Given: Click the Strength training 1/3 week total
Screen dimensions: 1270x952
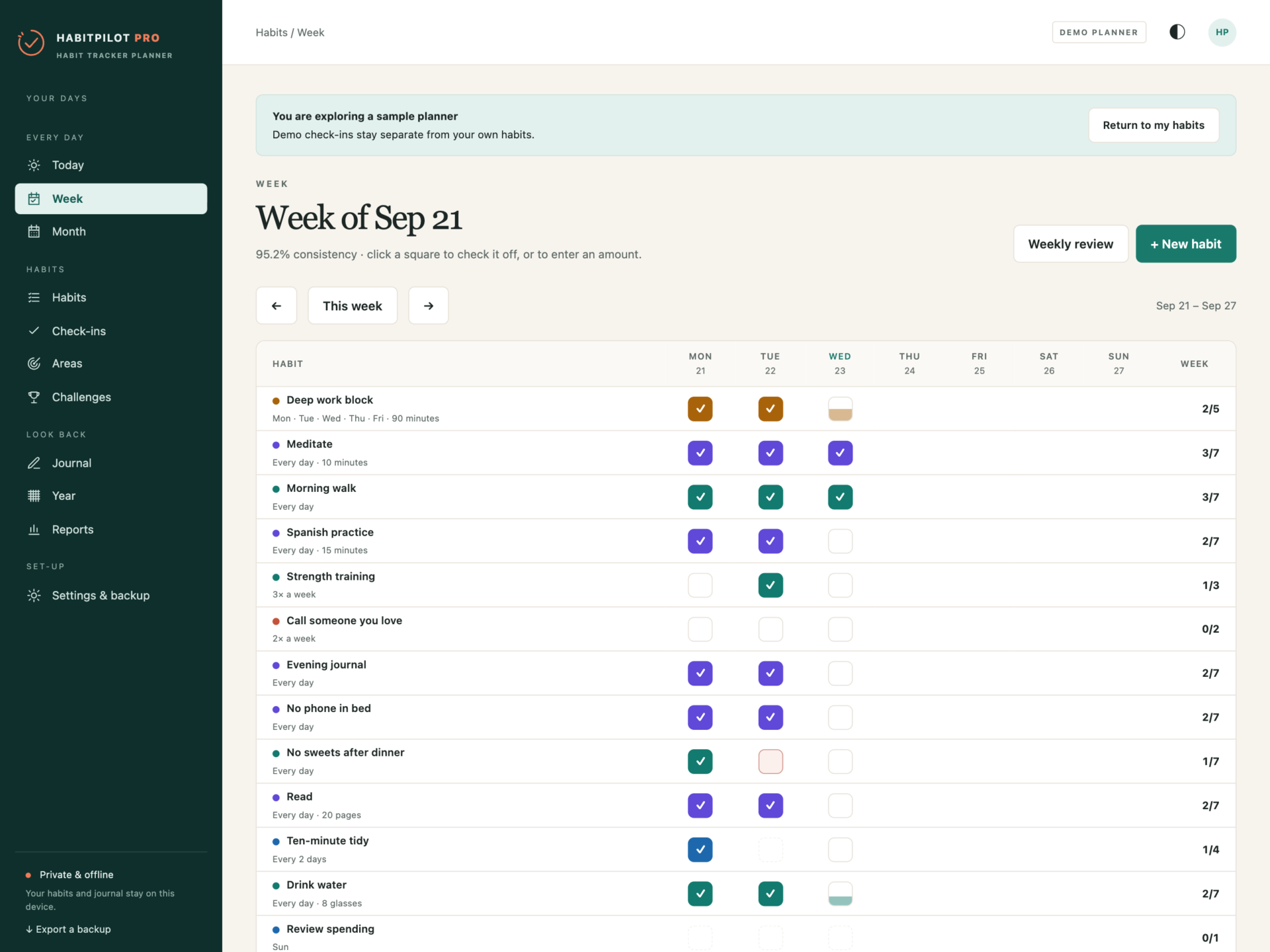Looking at the screenshot, I should (x=1210, y=585).
